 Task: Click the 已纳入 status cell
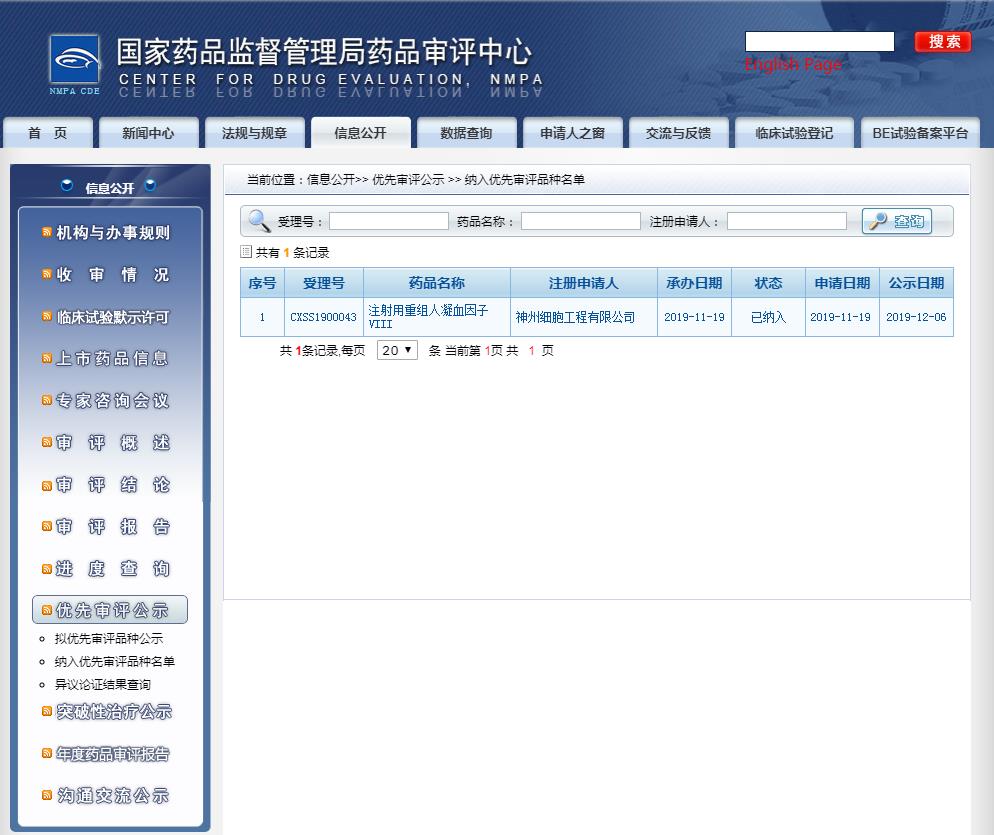point(768,317)
